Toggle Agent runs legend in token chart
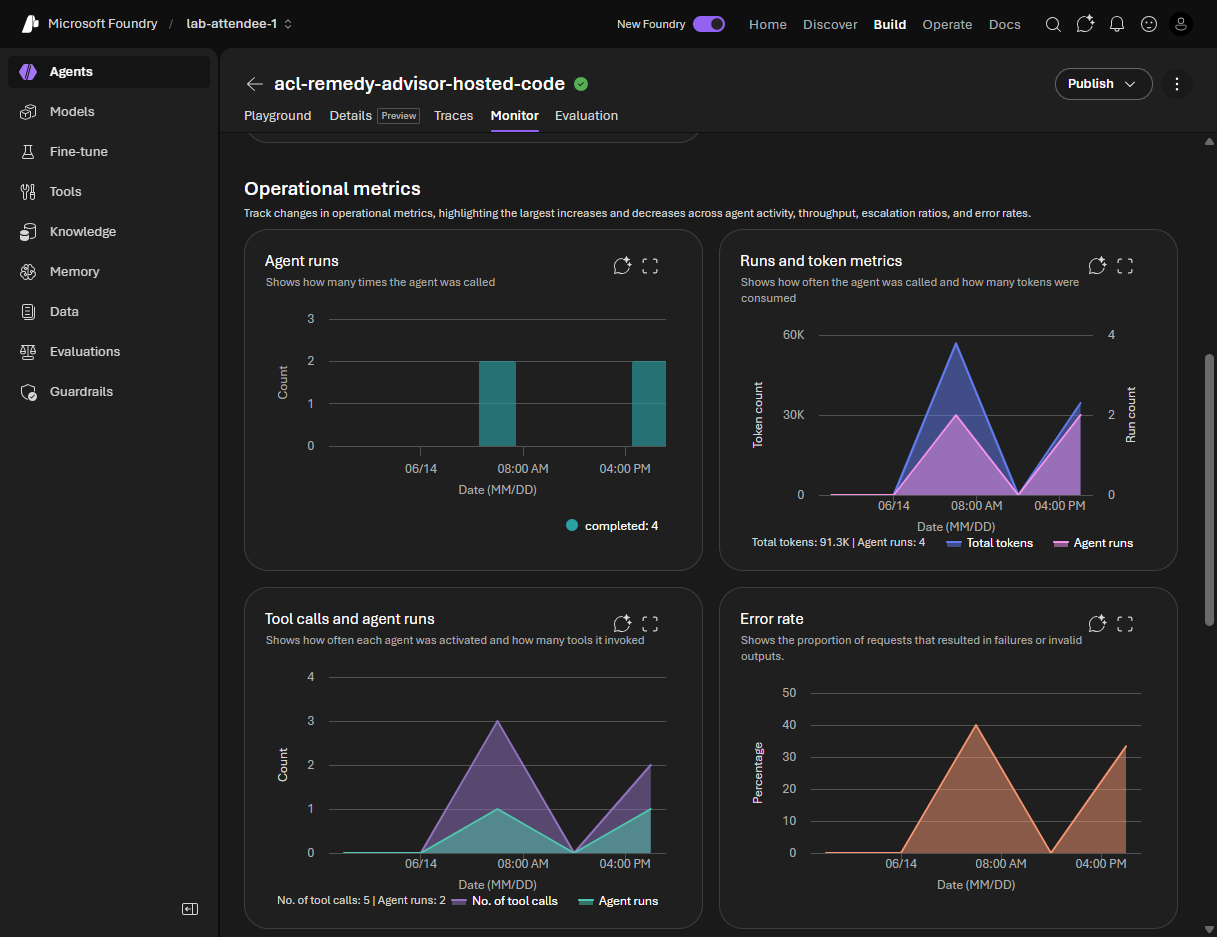The height and width of the screenshot is (937, 1217). pyautogui.click(x=1093, y=543)
